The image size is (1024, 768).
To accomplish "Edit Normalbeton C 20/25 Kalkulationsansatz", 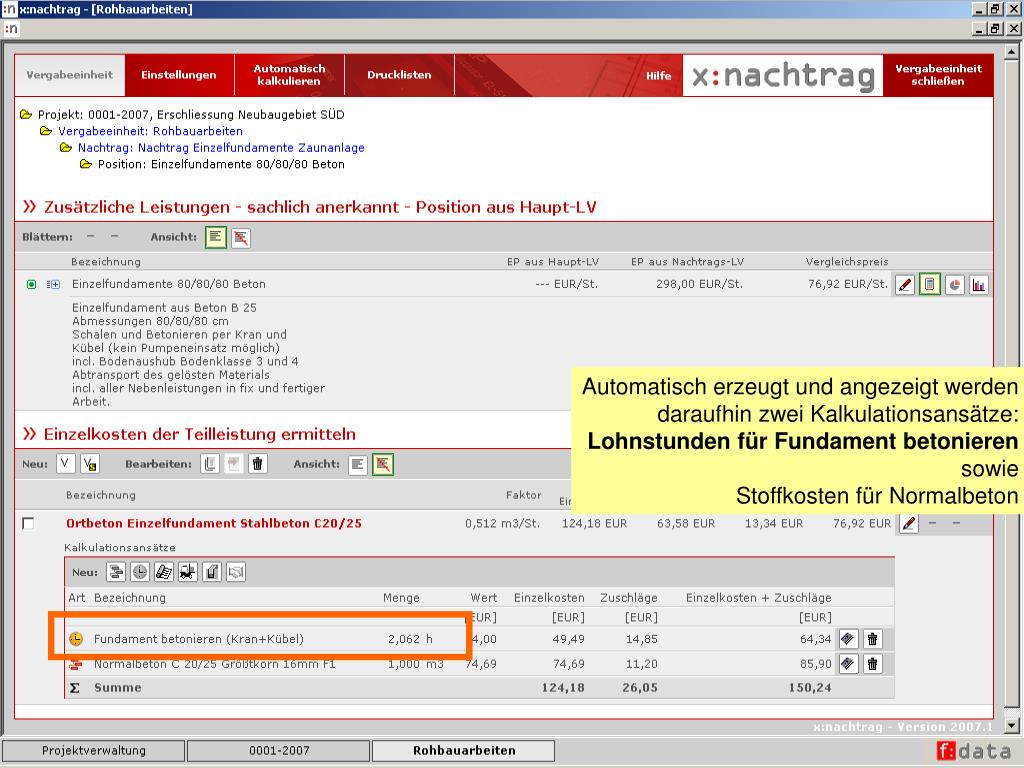I will [848, 664].
